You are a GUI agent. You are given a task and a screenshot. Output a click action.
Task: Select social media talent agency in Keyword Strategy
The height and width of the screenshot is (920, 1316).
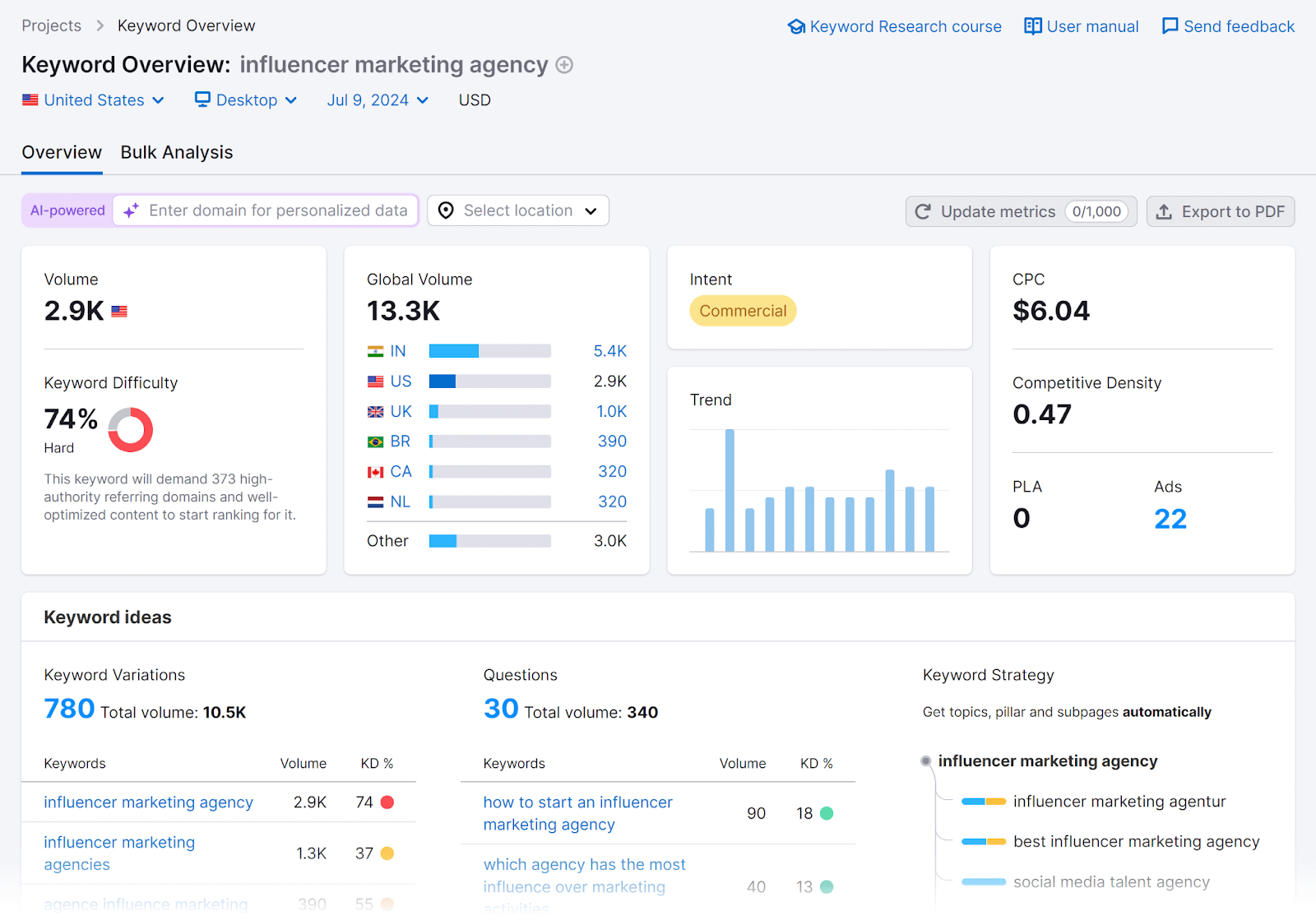pos(1111,882)
